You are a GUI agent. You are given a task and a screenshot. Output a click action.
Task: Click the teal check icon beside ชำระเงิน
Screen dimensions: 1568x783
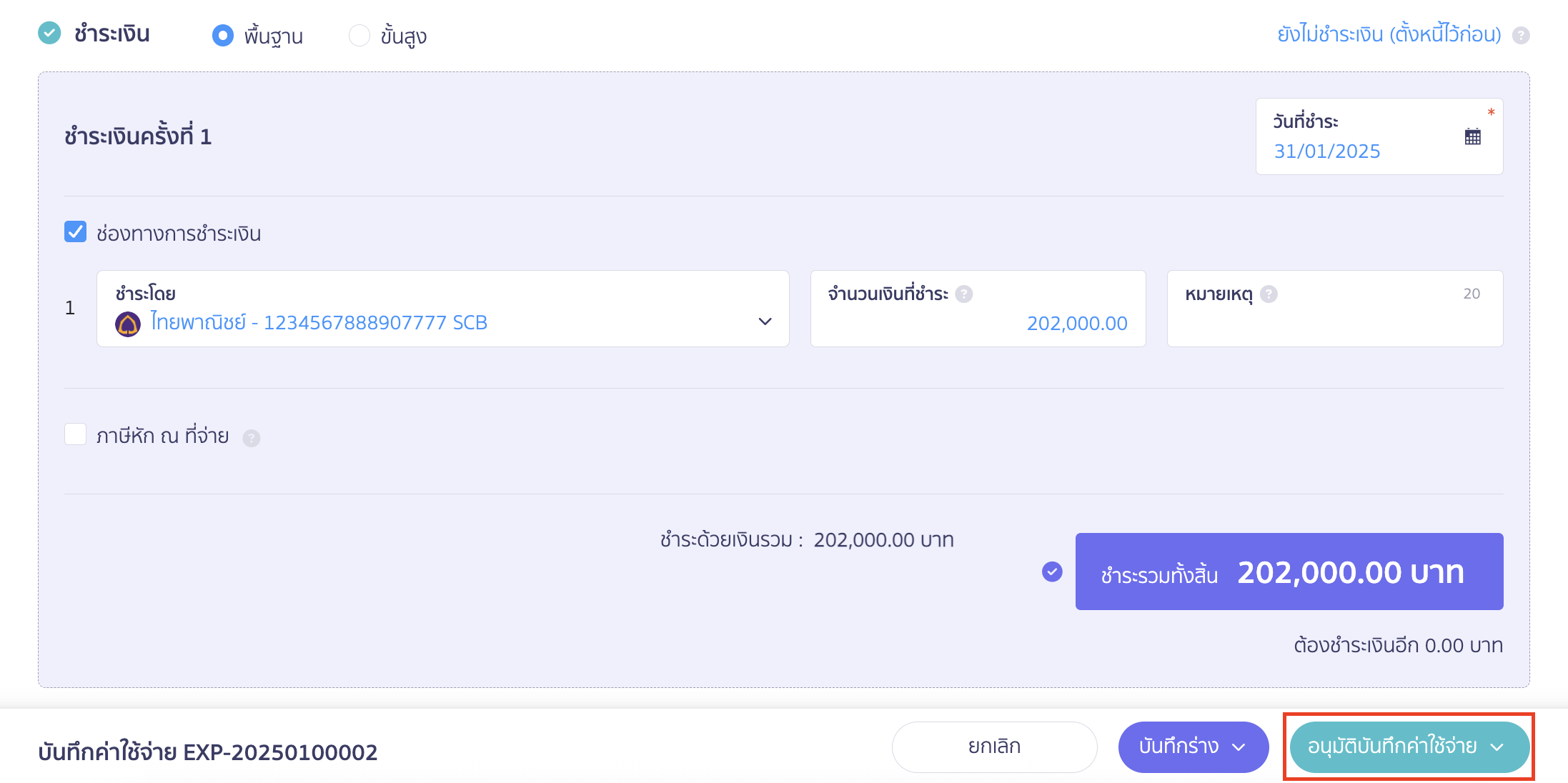point(49,33)
